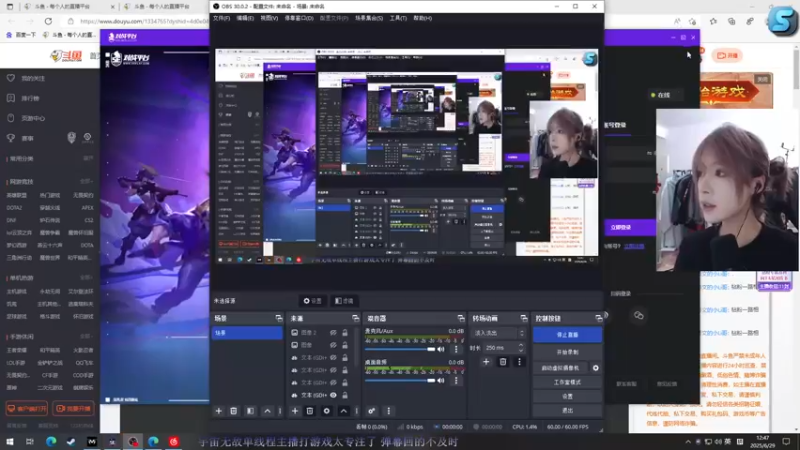This screenshot has height=450, width=800.
Task: Open the 场景集合(S) menu in OBS
Action: pos(369,18)
